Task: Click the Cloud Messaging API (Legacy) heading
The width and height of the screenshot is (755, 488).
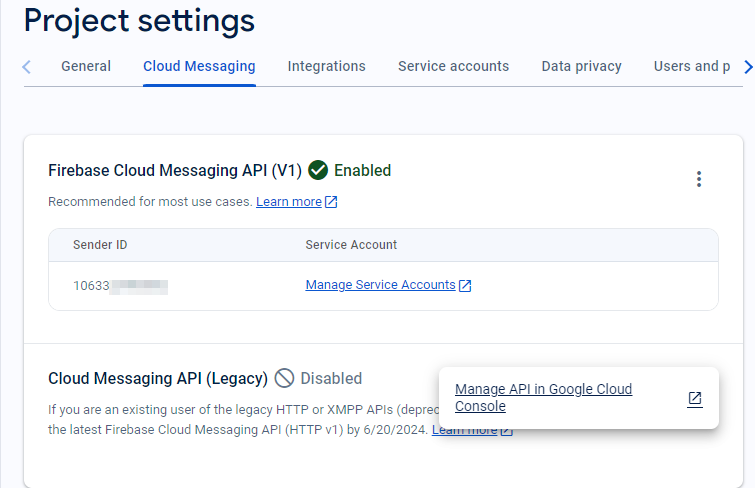Action: click(158, 379)
